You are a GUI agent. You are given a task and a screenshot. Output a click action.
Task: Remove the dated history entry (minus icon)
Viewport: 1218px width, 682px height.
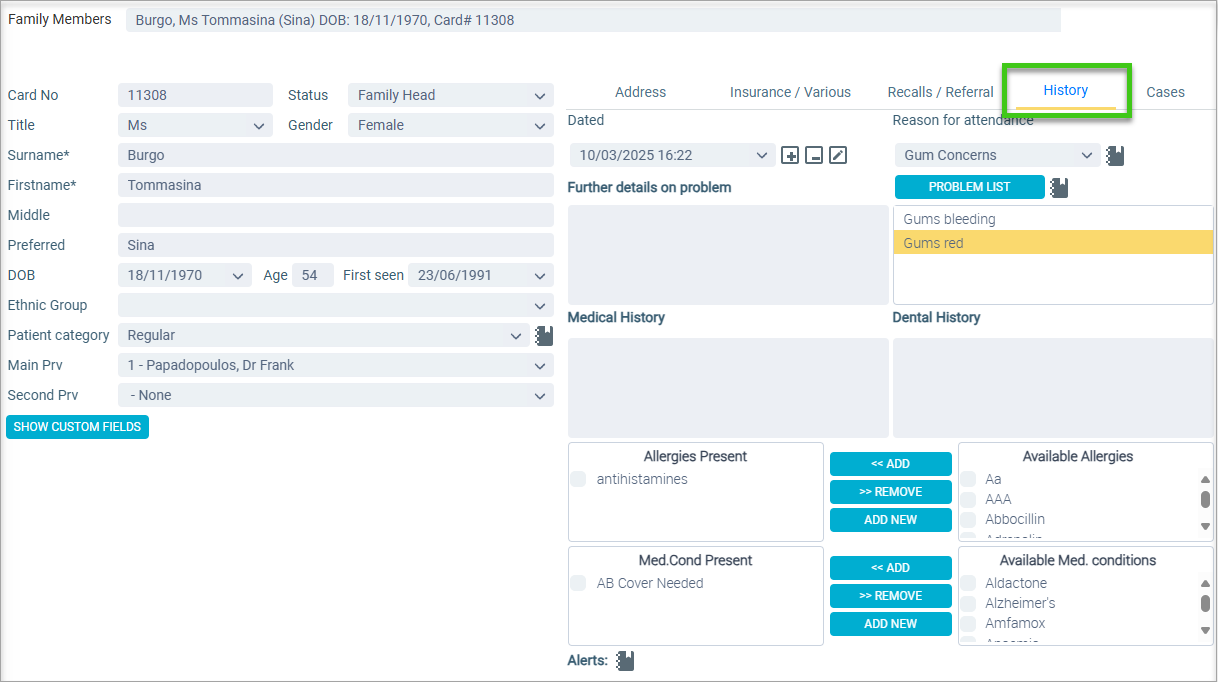pos(814,155)
